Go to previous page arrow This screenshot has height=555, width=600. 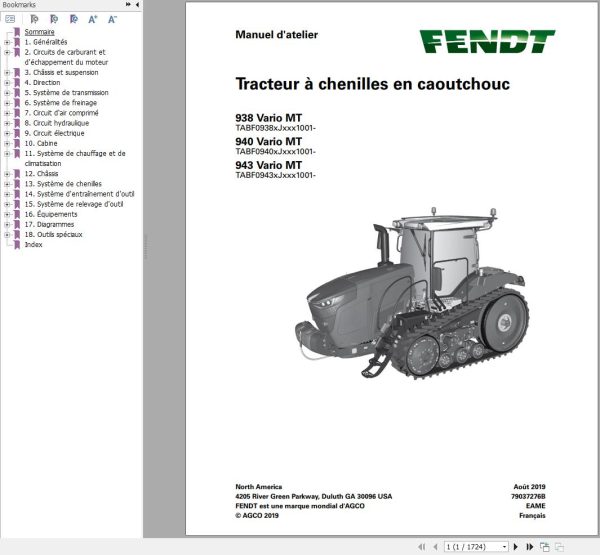click(435, 547)
